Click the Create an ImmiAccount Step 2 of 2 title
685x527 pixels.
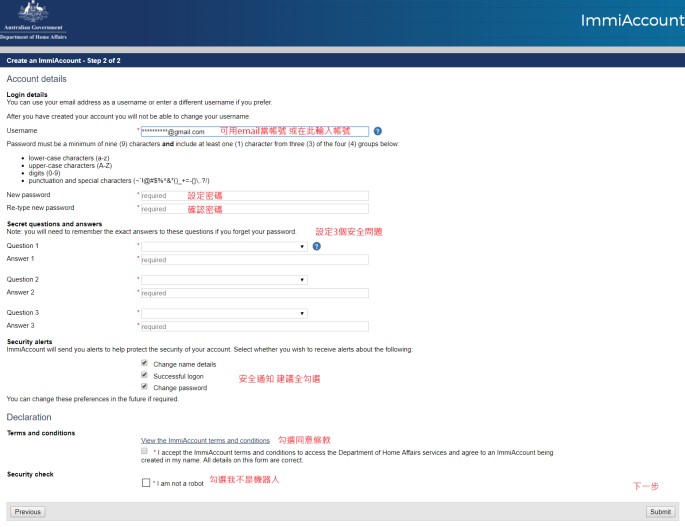tap(63, 61)
